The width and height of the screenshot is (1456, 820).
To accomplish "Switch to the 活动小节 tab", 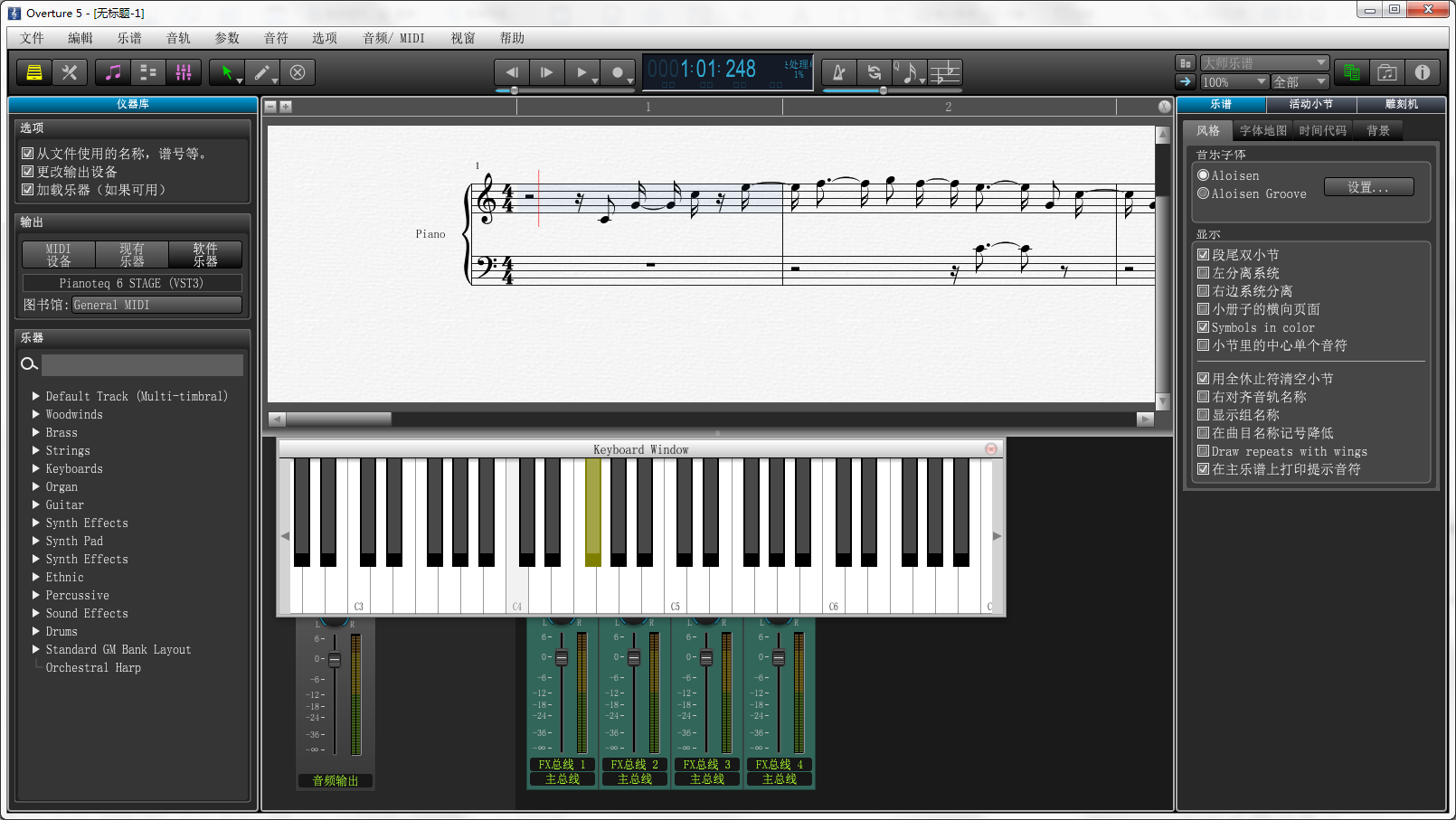I will coord(1310,104).
